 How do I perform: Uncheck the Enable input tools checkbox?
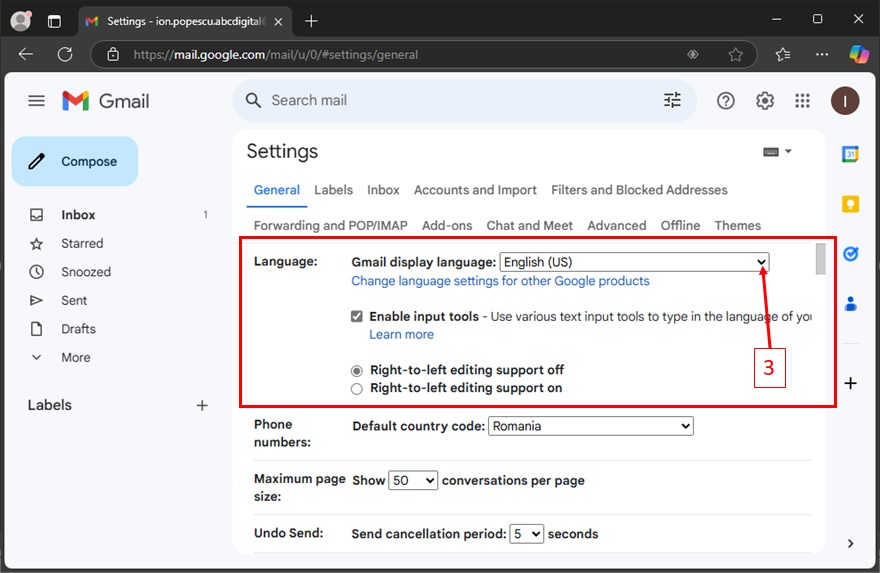pos(357,317)
